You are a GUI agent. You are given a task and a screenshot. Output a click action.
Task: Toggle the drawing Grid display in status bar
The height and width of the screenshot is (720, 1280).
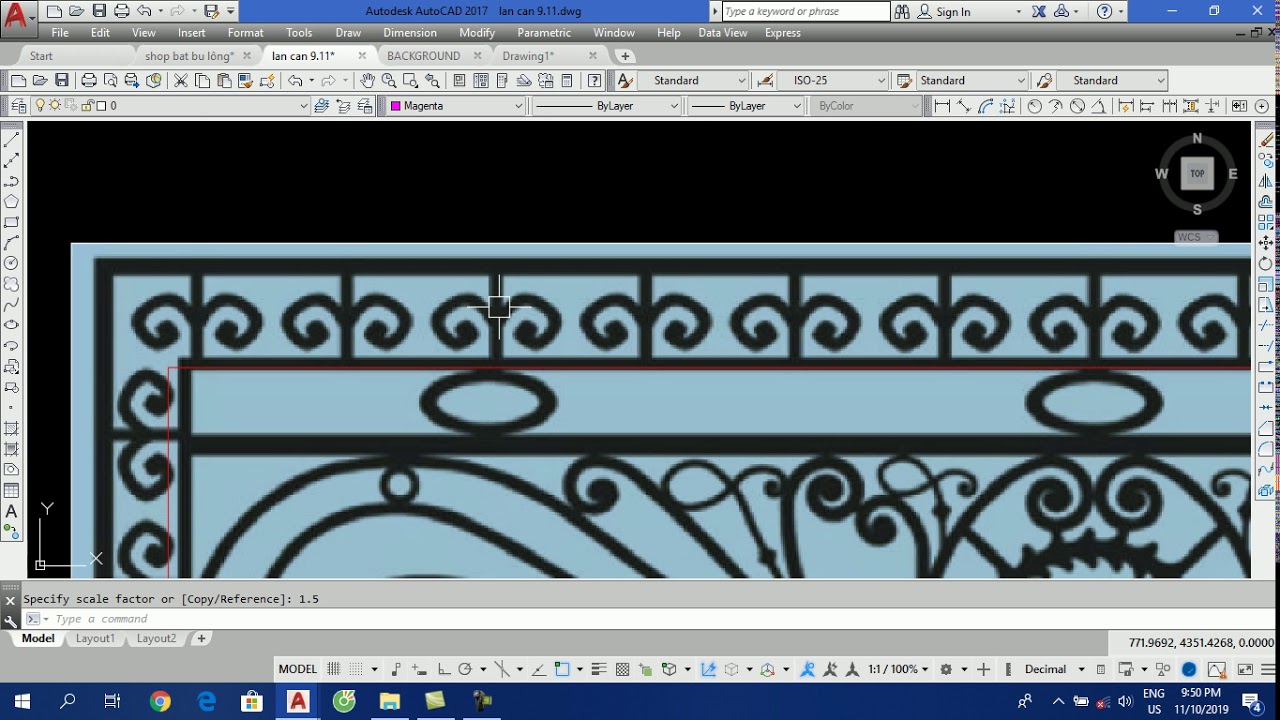[334, 669]
